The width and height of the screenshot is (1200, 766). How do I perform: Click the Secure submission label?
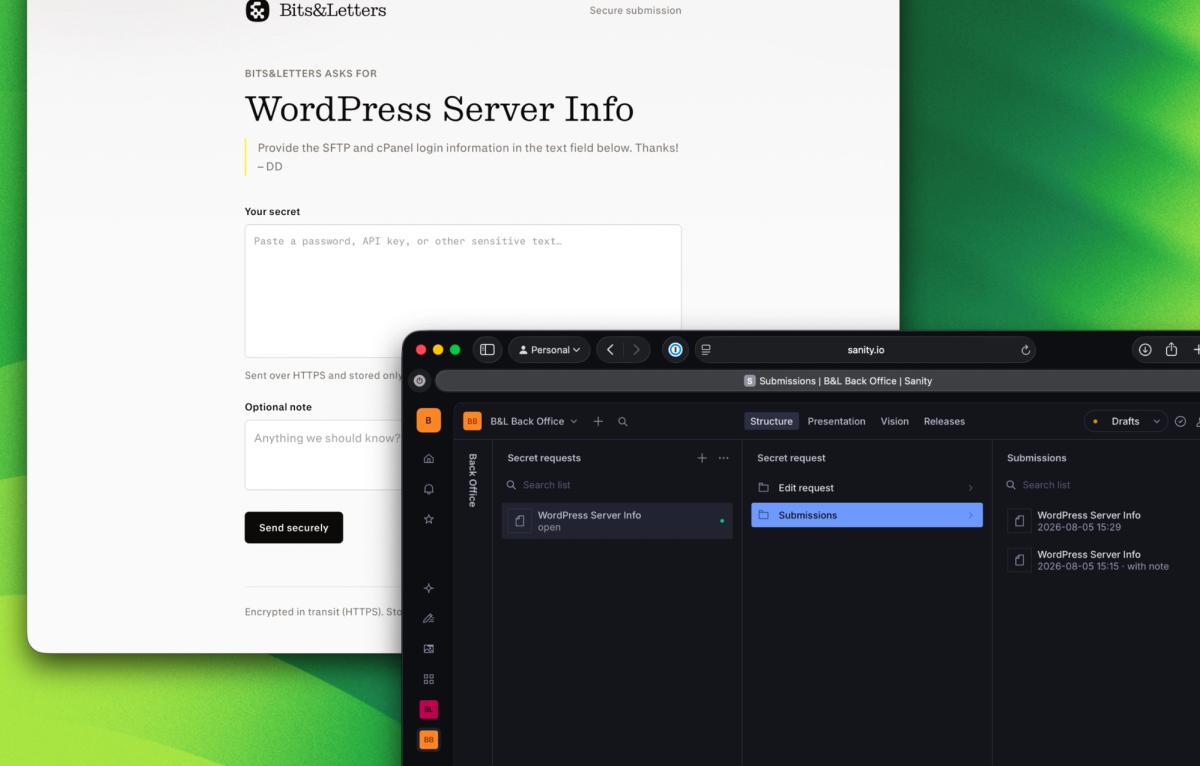pyautogui.click(x=635, y=11)
